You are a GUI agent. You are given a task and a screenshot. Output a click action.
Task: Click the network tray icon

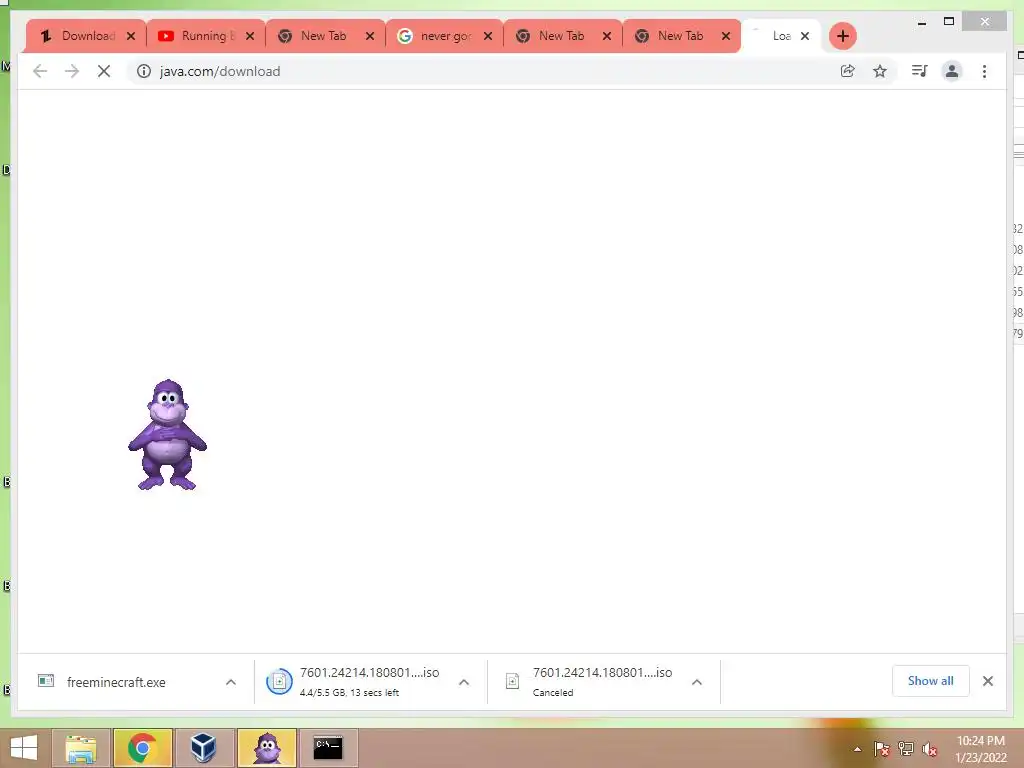pos(906,749)
